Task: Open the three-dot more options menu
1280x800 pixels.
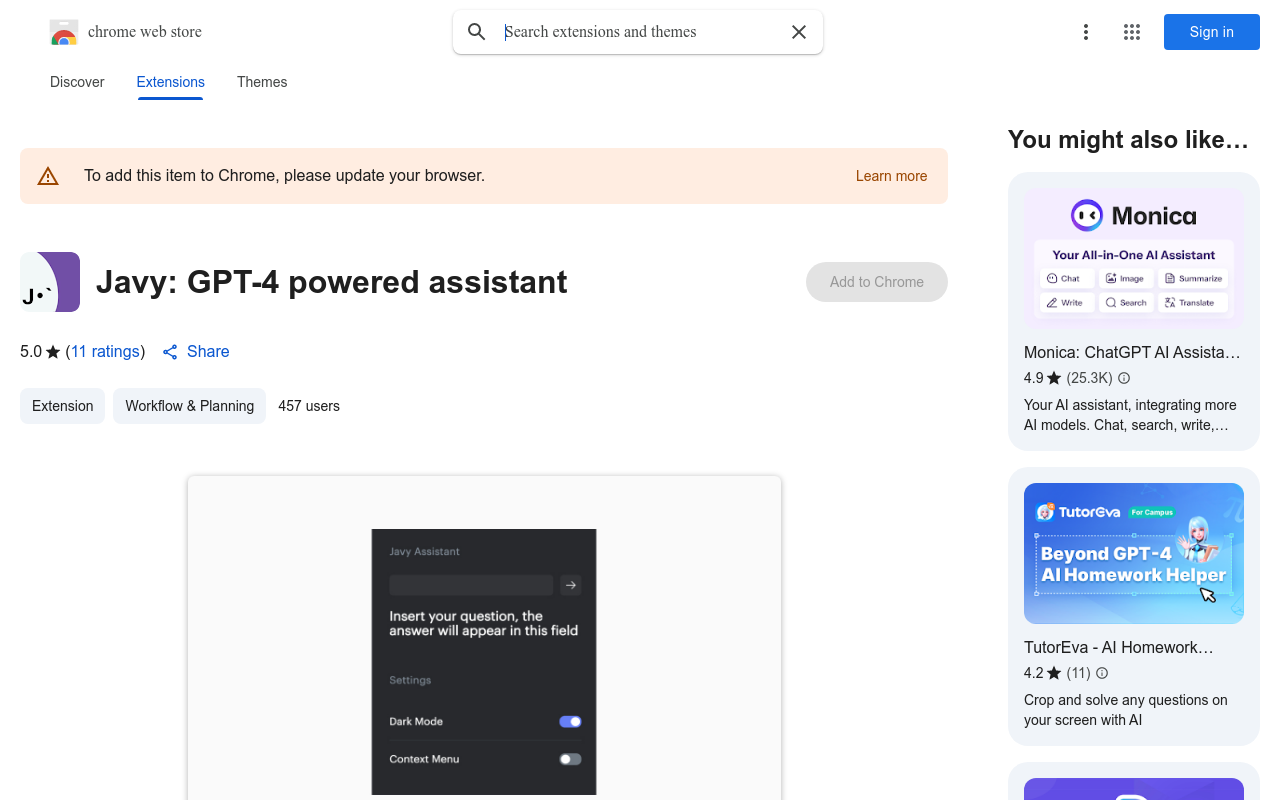Action: [x=1086, y=32]
